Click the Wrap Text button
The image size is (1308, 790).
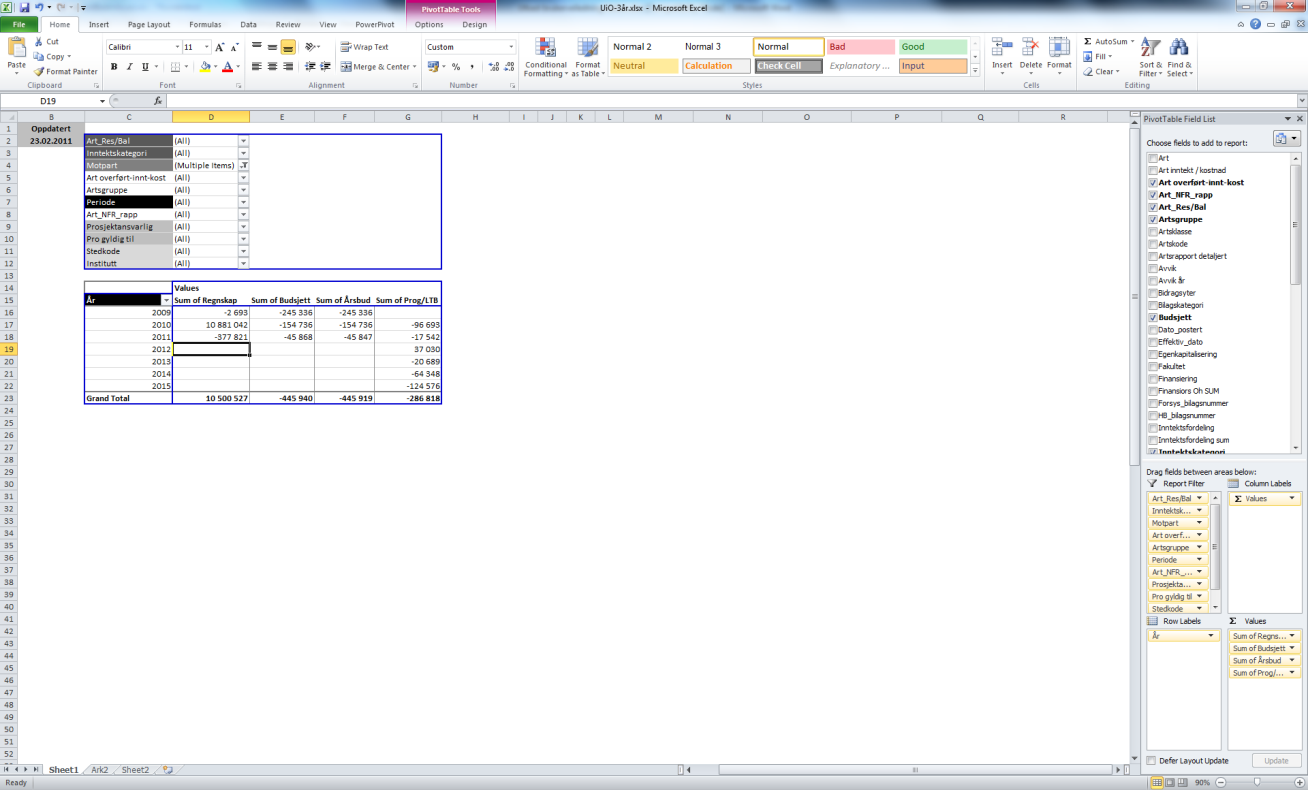364,47
